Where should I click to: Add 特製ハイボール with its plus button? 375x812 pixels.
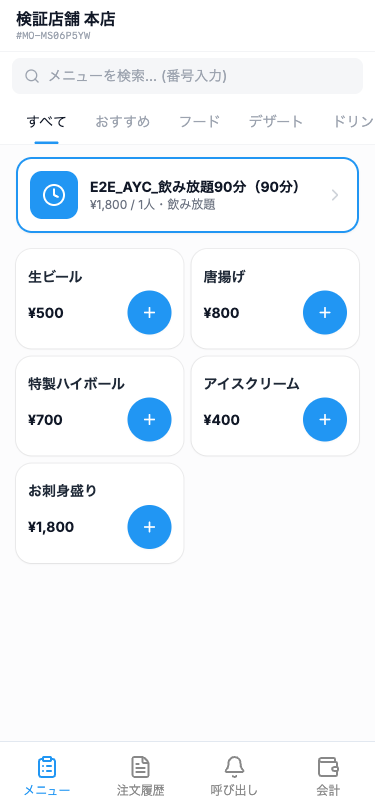149,419
